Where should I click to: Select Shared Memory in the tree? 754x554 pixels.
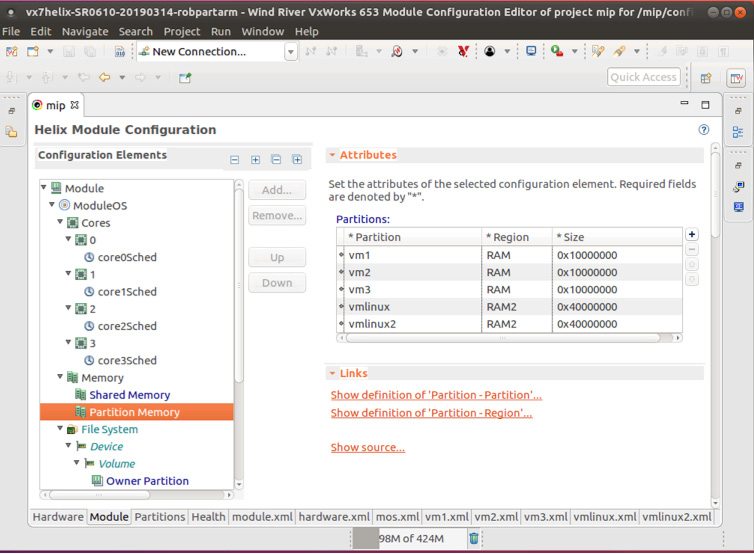click(129, 395)
